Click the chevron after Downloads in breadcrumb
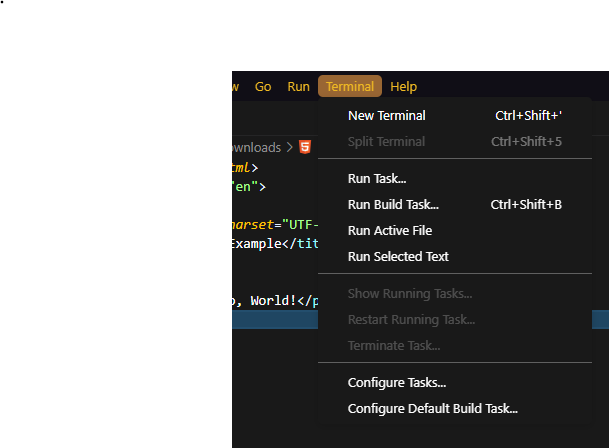 pyautogui.click(x=290, y=147)
